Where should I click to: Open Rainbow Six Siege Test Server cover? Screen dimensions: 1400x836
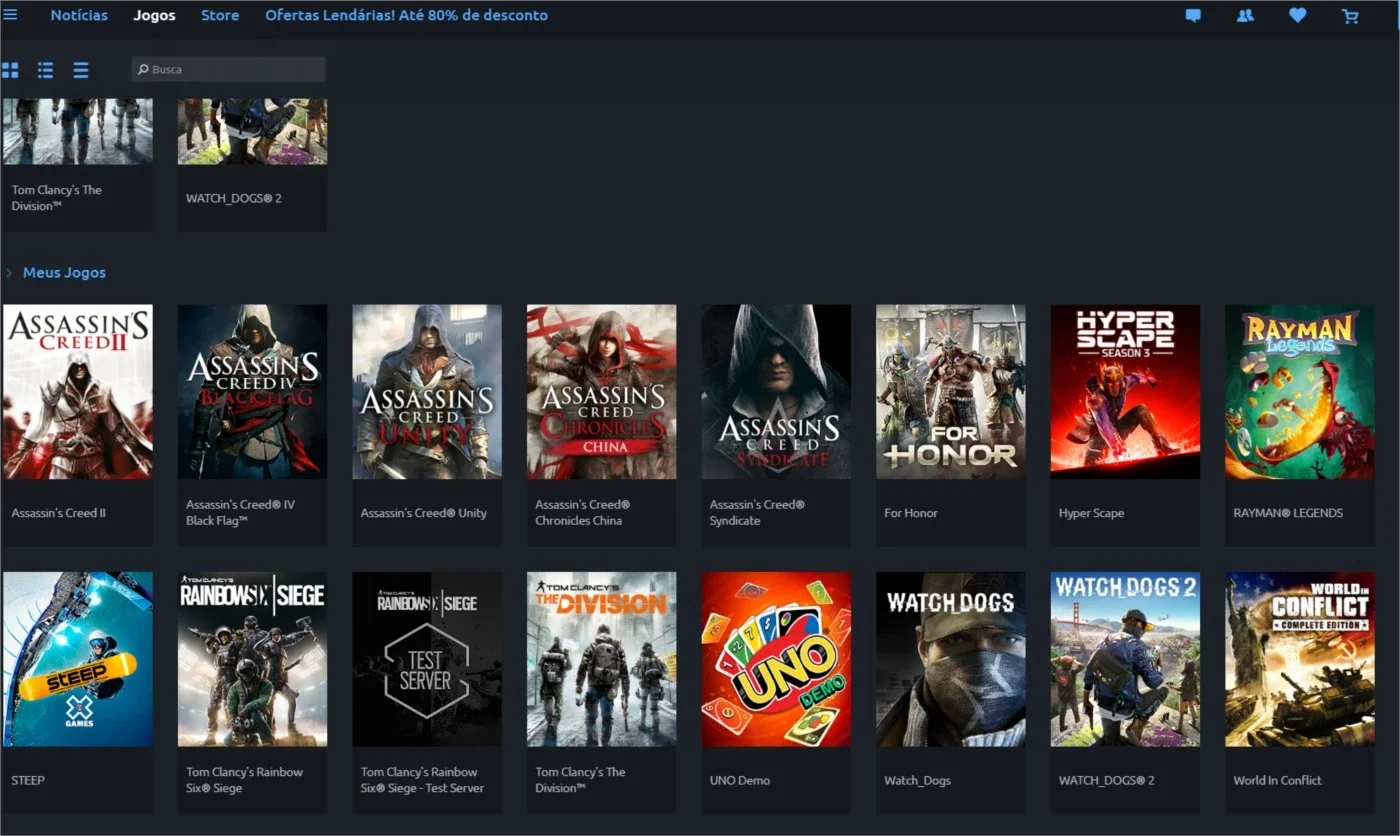coord(427,659)
